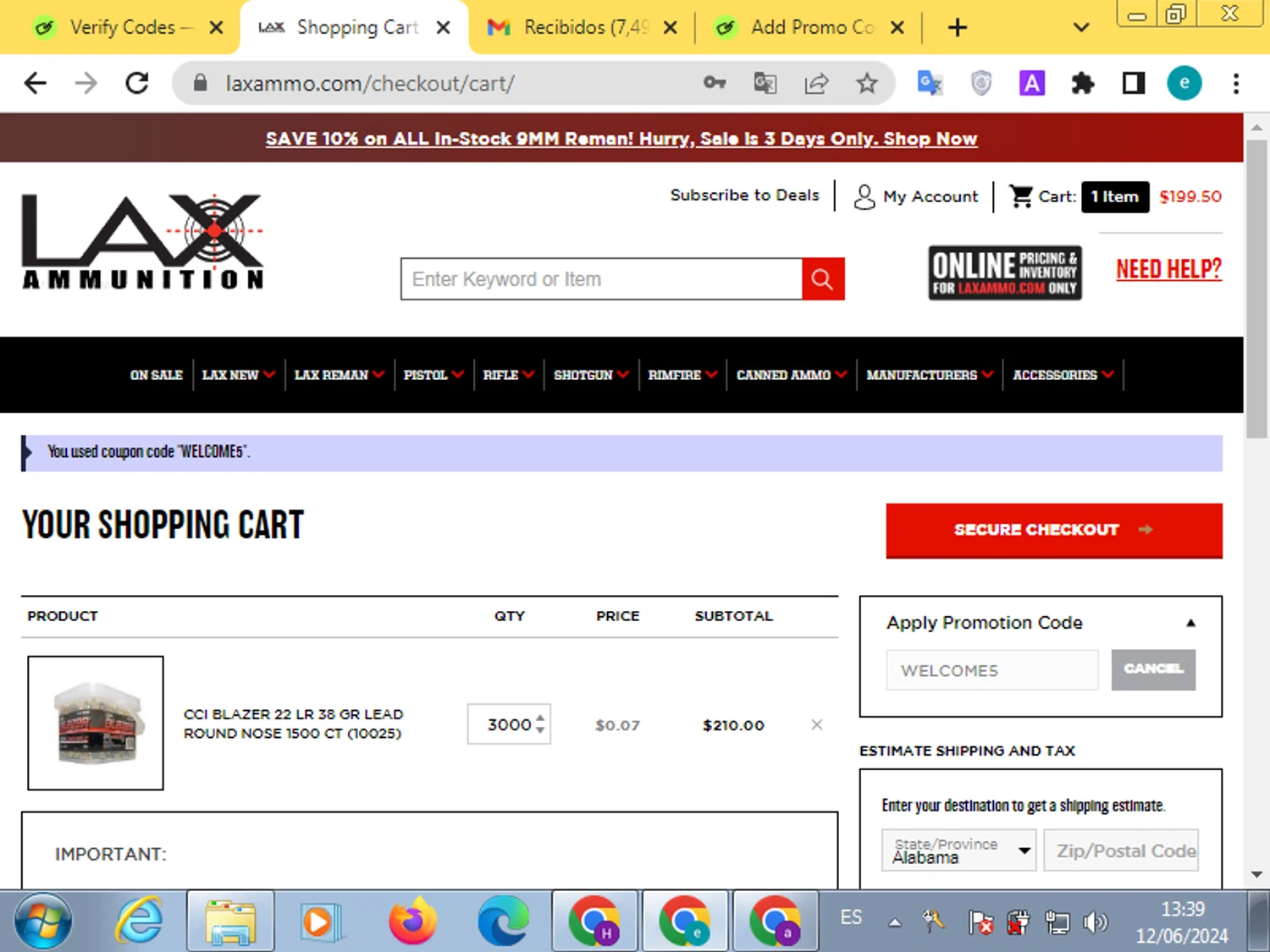Close the Verify Codes tab
The image size is (1270, 952).
[x=216, y=28]
